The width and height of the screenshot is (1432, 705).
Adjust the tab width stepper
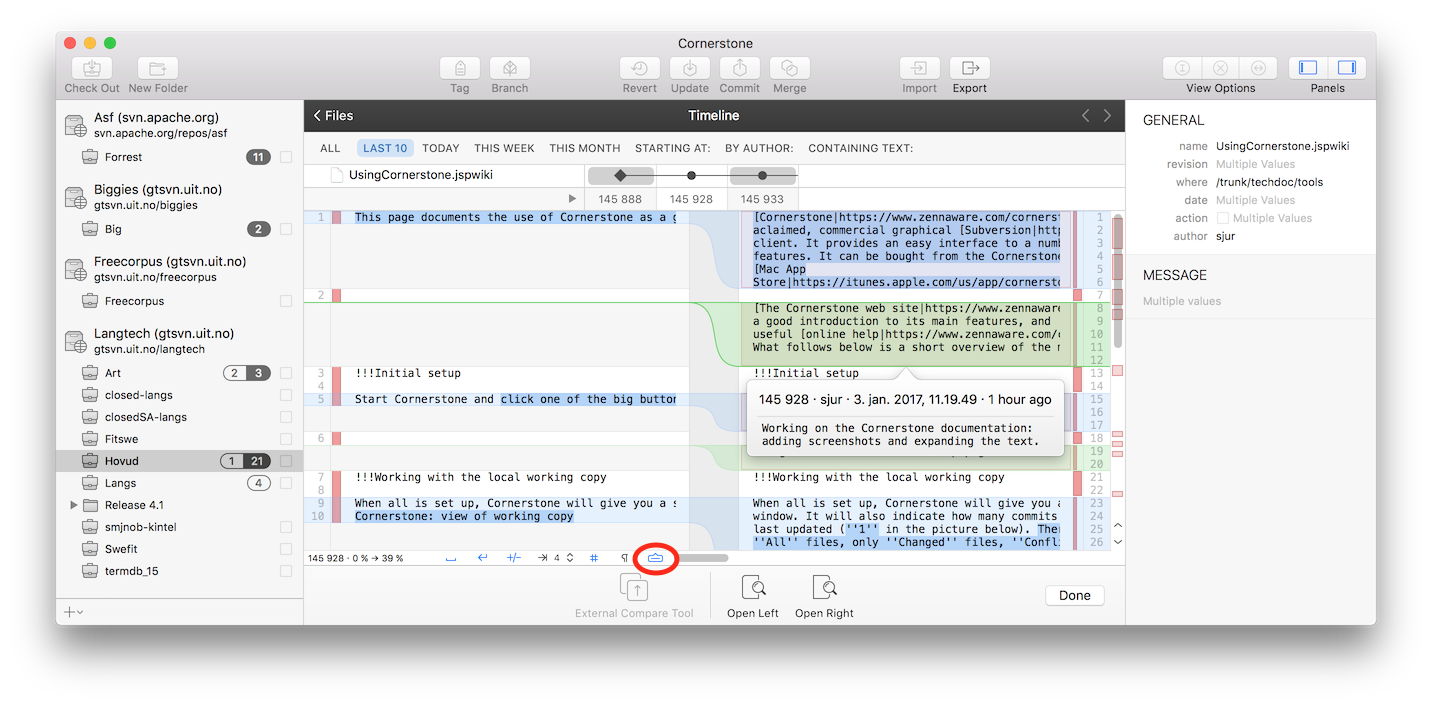point(570,558)
